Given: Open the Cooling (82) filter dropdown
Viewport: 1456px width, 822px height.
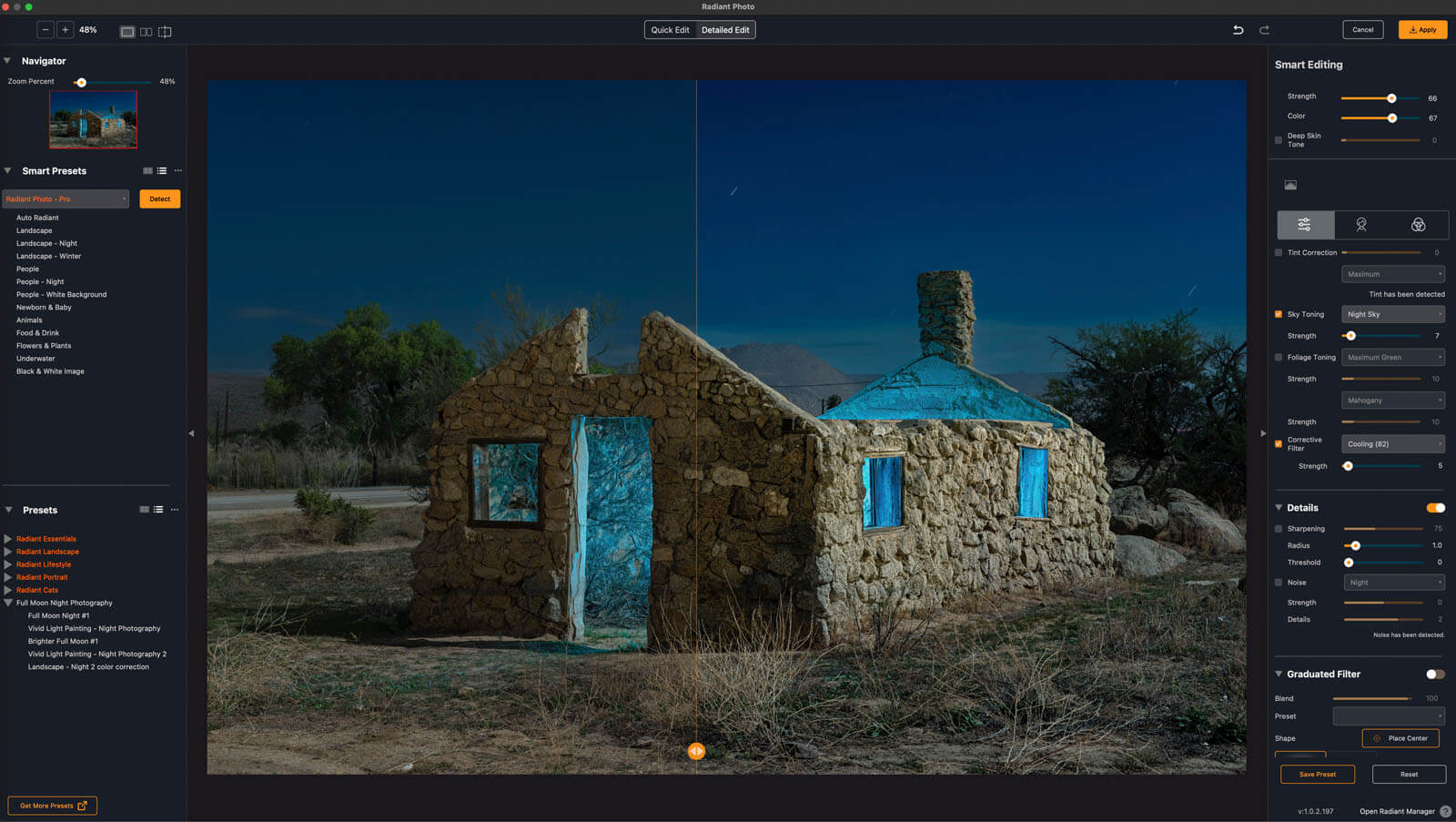Looking at the screenshot, I should click(x=1392, y=444).
